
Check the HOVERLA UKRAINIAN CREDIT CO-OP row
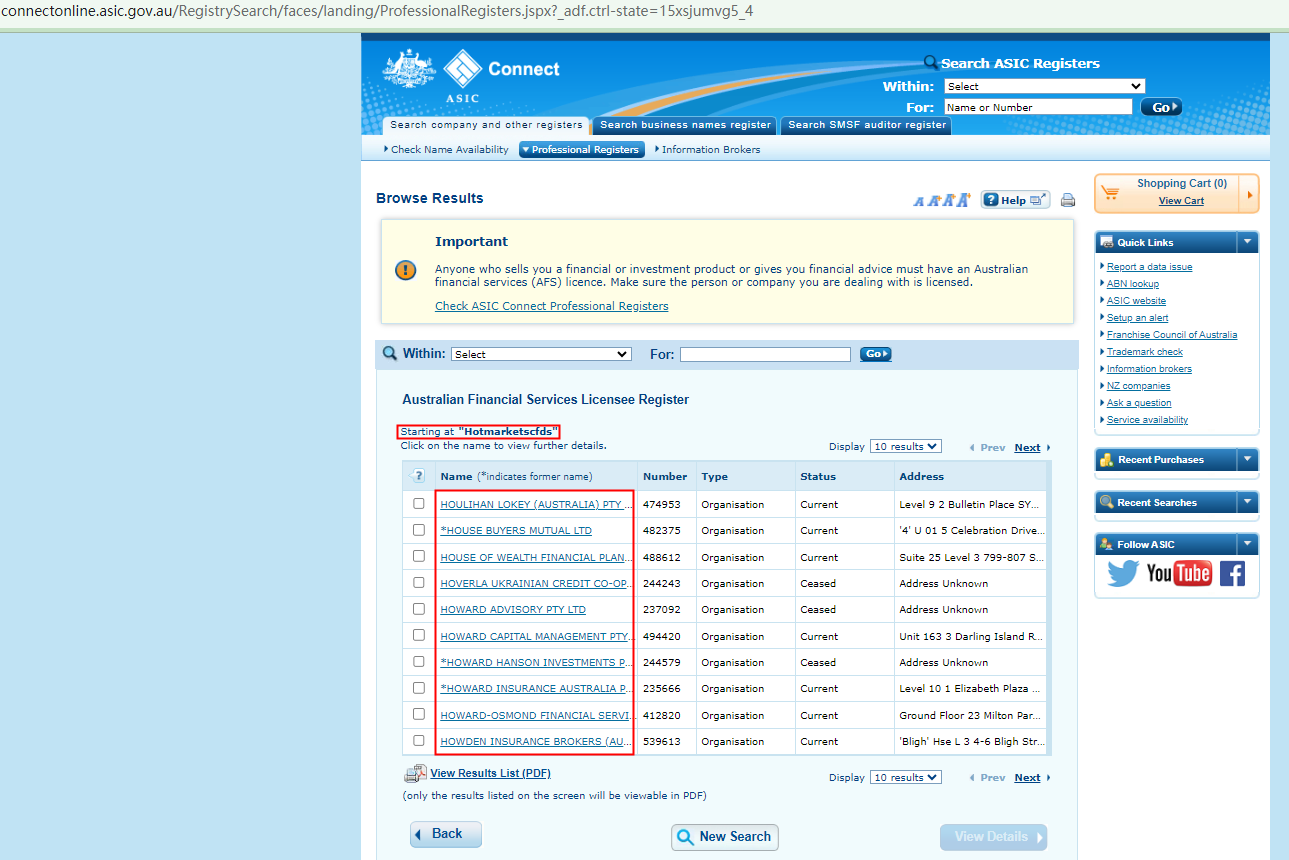pyautogui.click(x=419, y=583)
